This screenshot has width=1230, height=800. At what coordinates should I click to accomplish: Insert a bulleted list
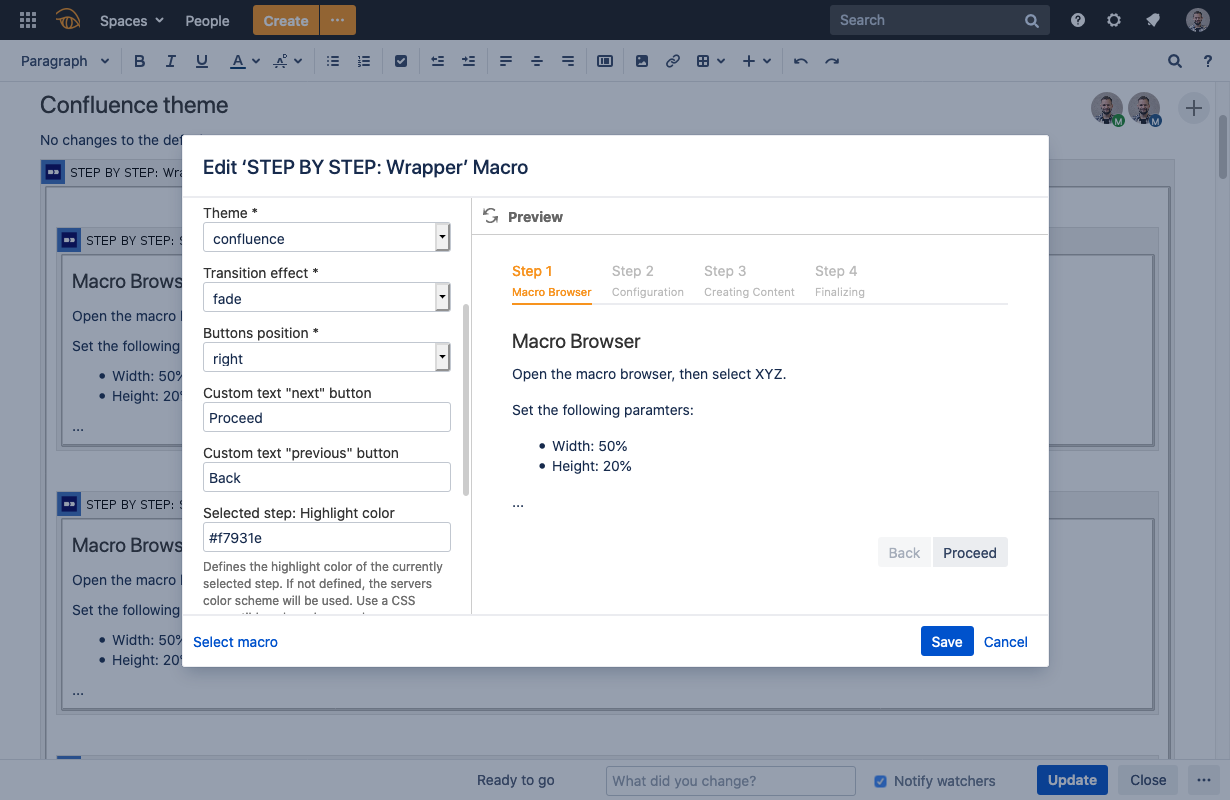332,61
